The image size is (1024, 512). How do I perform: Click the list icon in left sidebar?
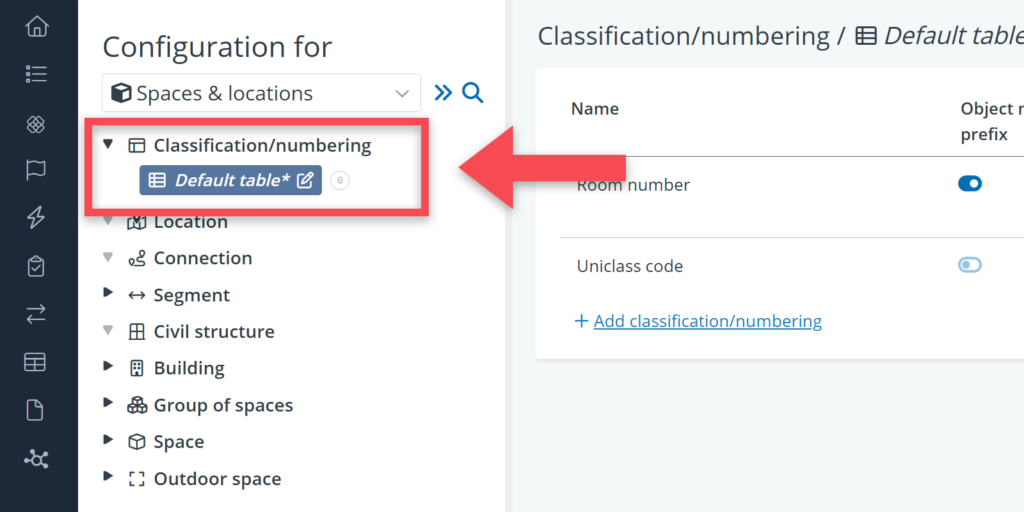(37, 74)
